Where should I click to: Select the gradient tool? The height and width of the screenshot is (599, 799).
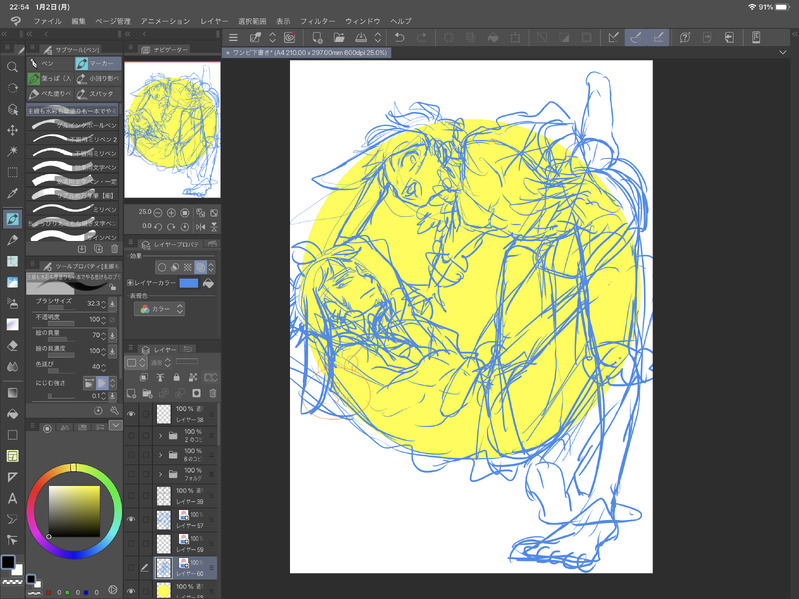coord(12,393)
